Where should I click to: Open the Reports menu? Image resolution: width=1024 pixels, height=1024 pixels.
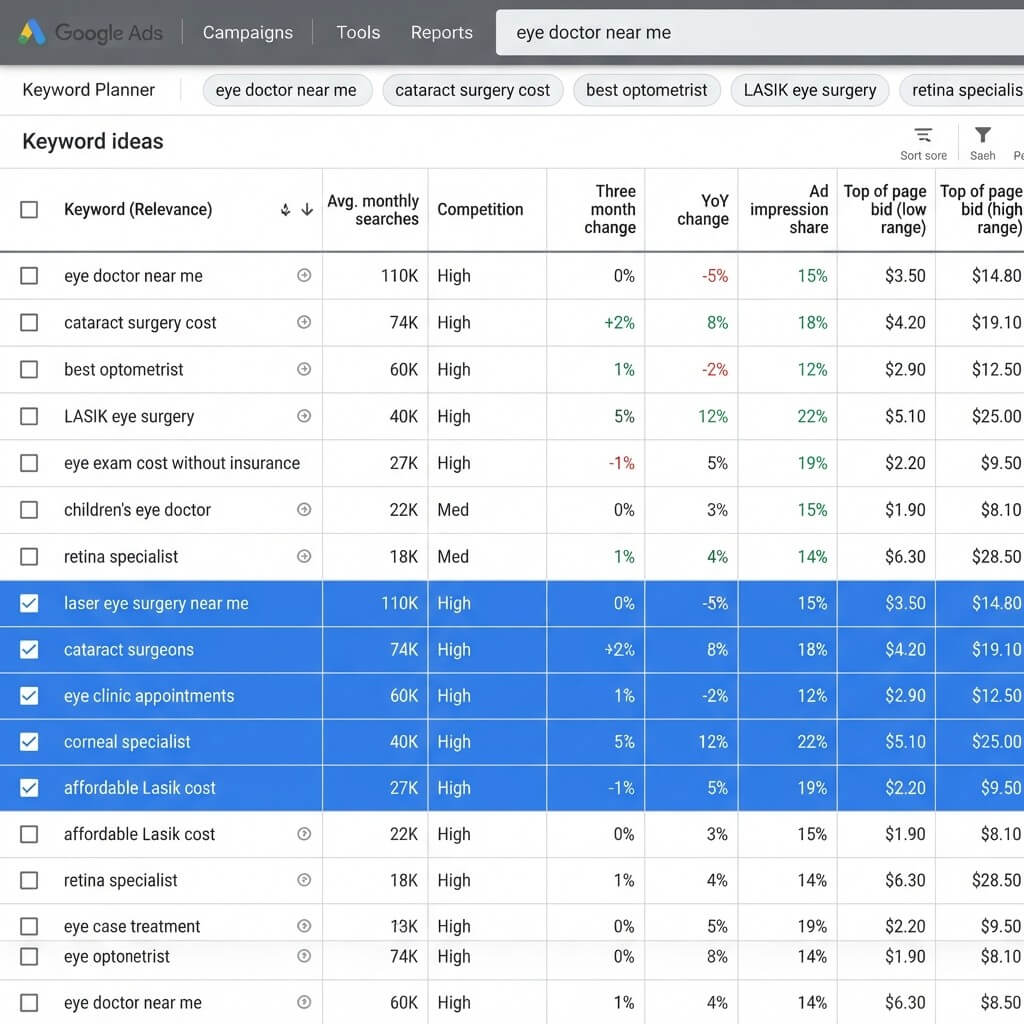point(441,32)
